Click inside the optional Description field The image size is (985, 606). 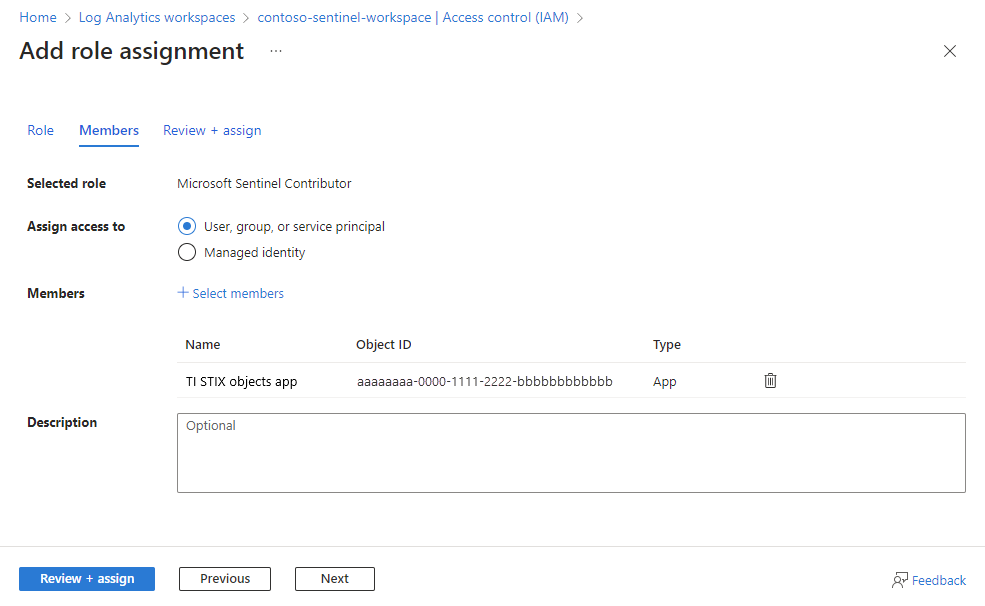570,450
